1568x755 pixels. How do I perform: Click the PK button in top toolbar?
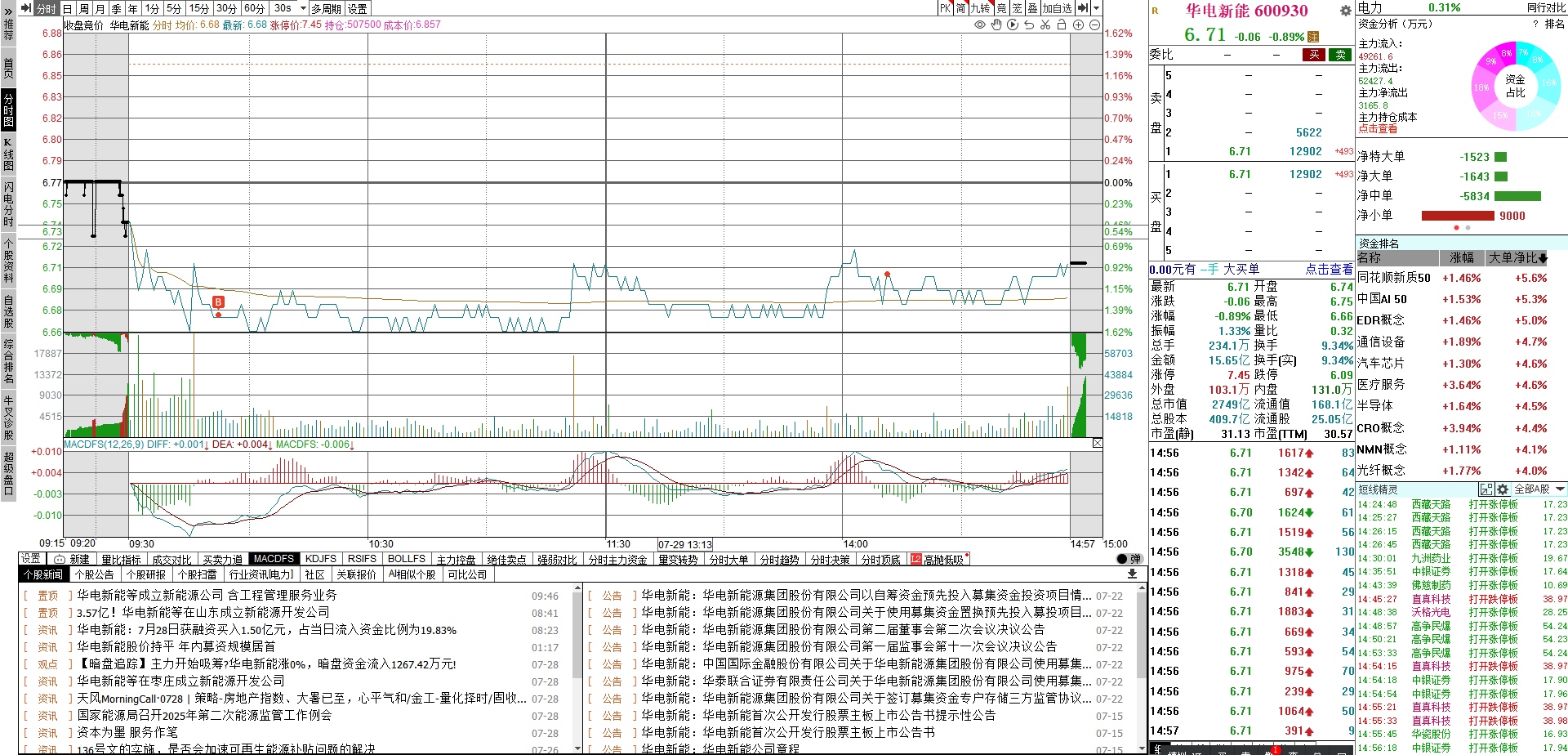pyautogui.click(x=945, y=8)
